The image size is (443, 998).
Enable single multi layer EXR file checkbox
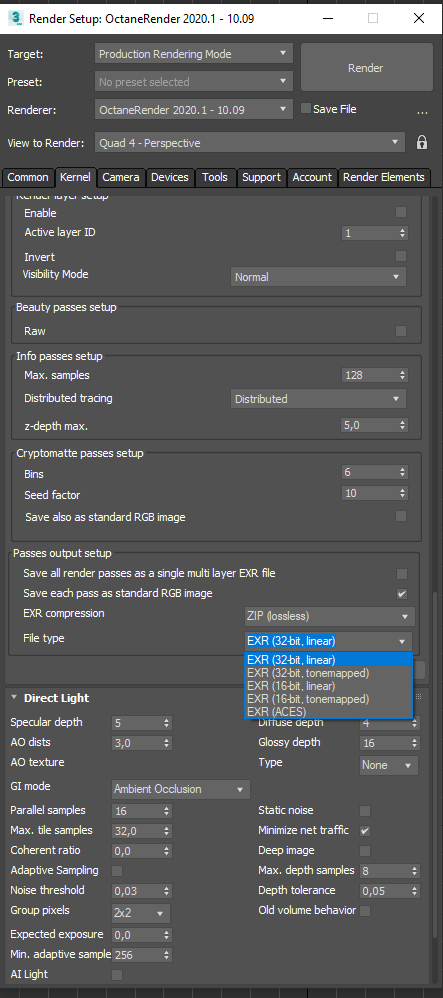click(x=402, y=573)
